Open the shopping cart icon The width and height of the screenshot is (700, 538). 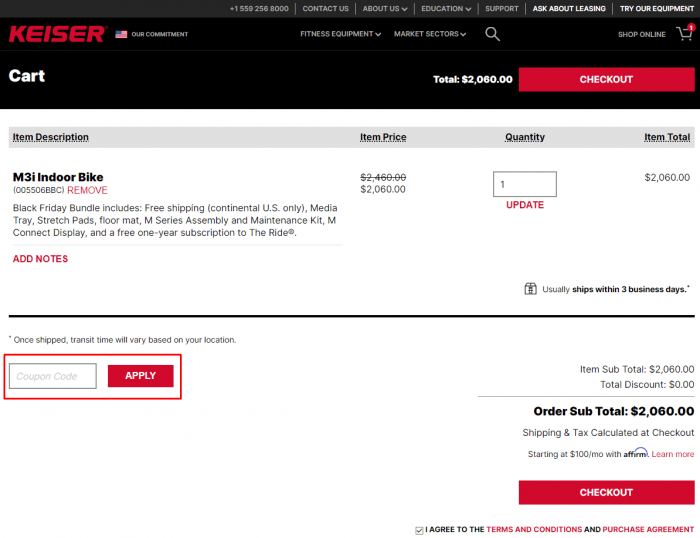pos(685,33)
